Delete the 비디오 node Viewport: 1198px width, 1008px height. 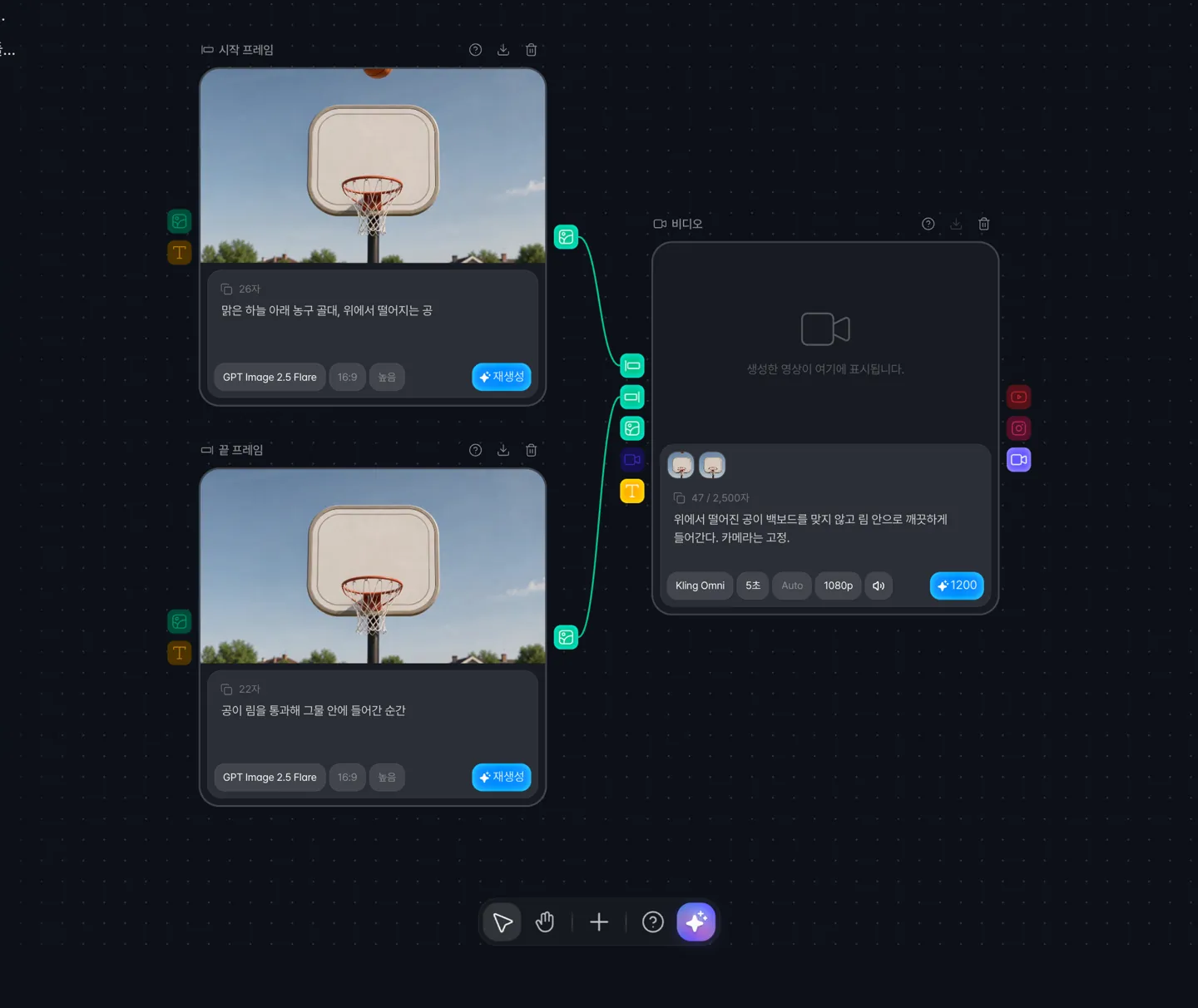click(984, 224)
